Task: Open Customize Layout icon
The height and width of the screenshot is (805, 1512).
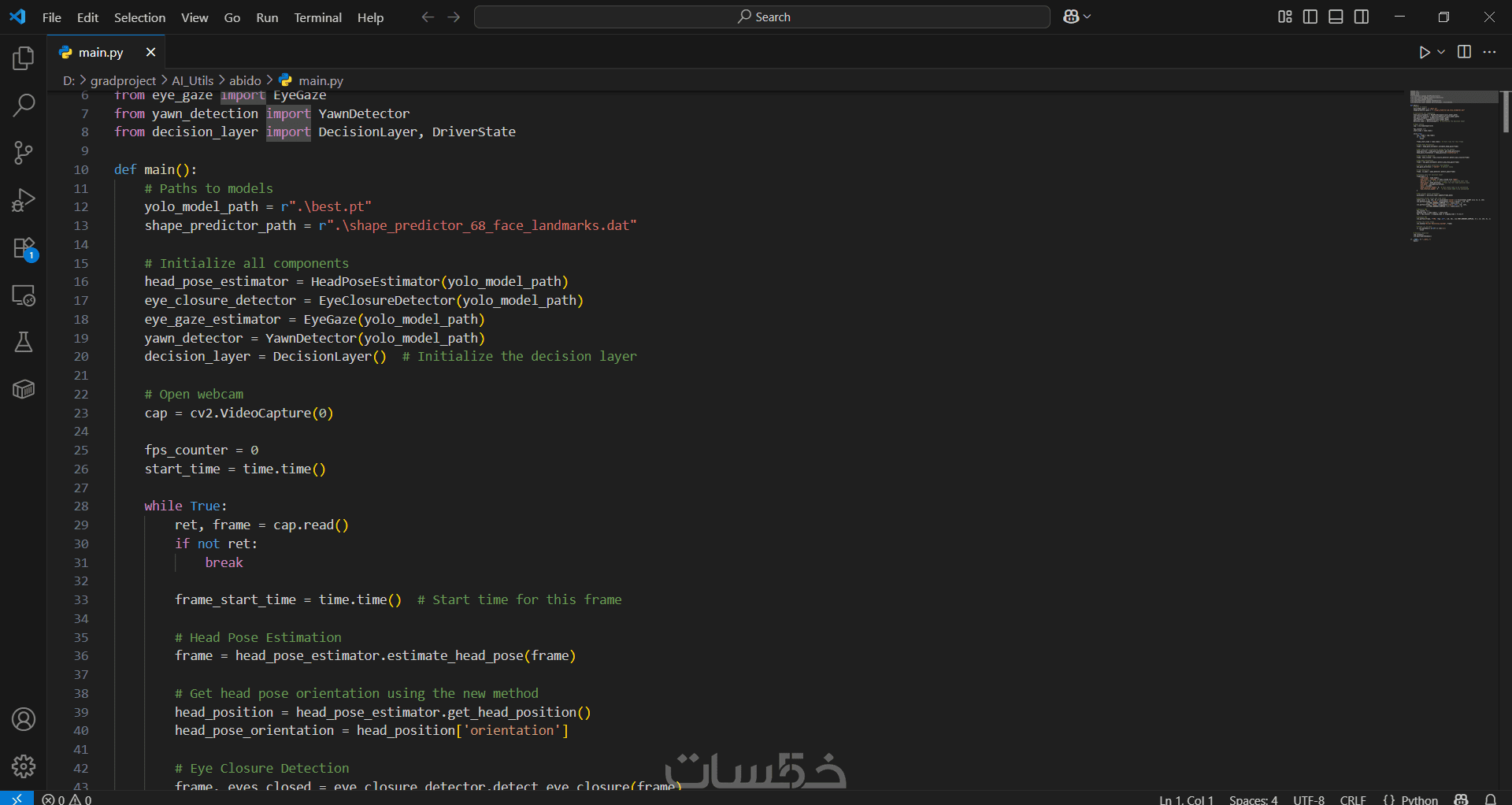Action: tap(1284, 17)
